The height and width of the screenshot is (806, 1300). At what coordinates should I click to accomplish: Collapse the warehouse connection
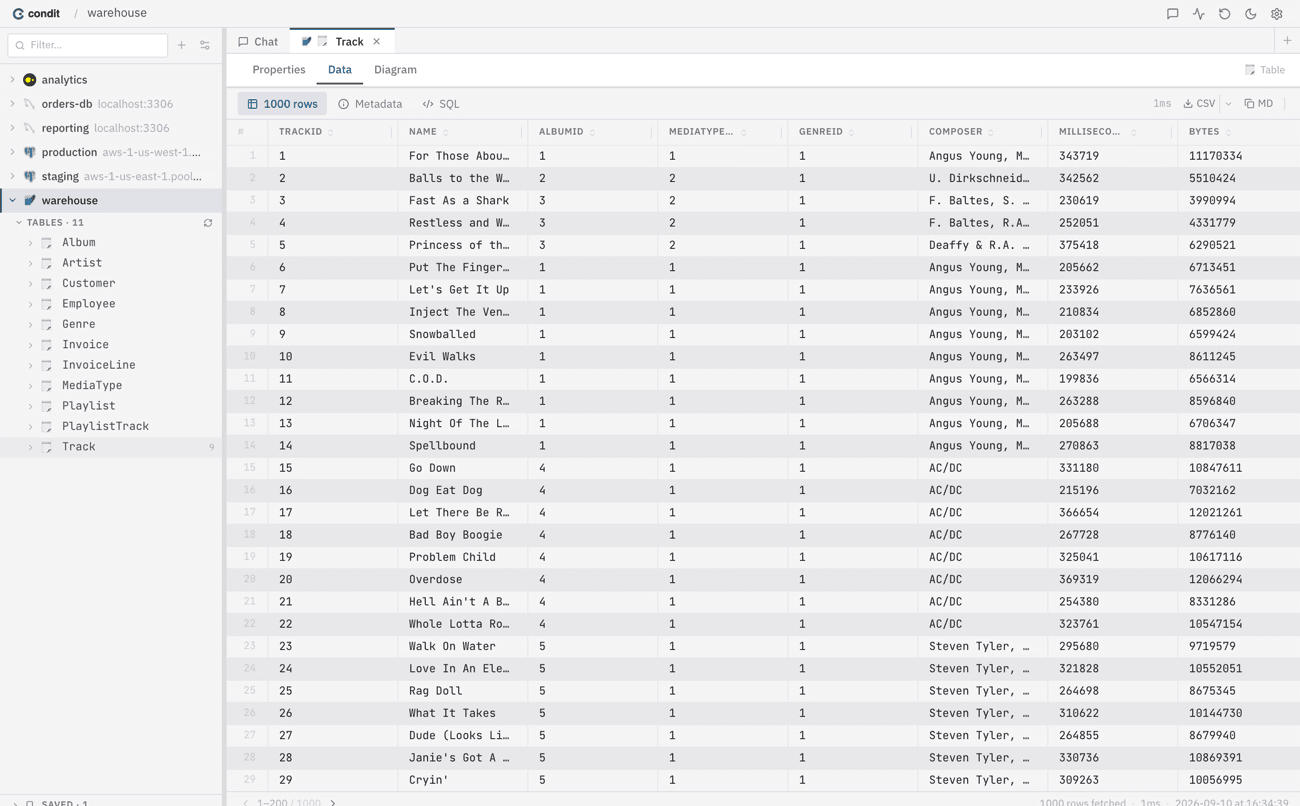point(13,200)
